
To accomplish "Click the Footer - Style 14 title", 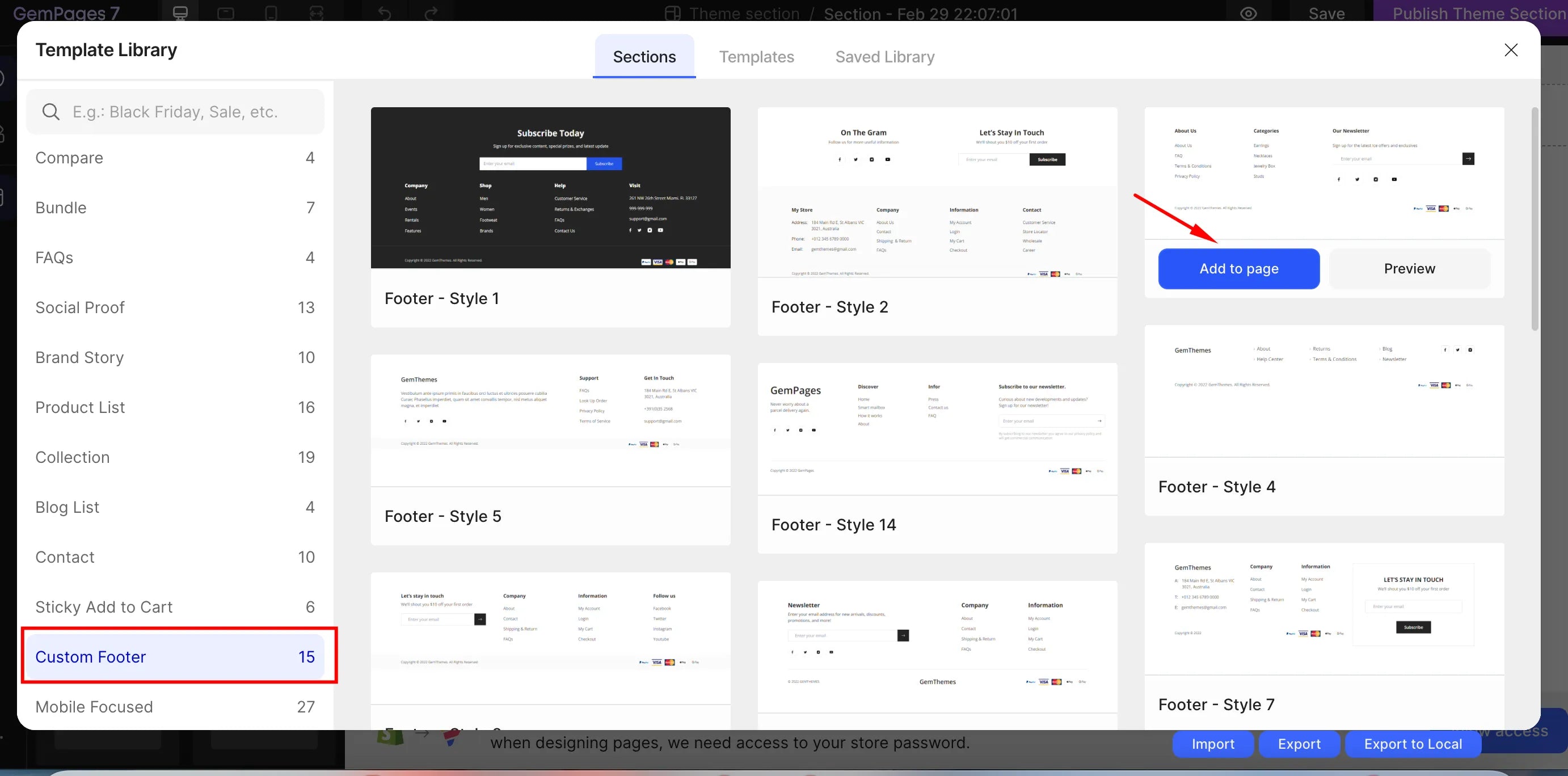I will [x=833, y=525].
